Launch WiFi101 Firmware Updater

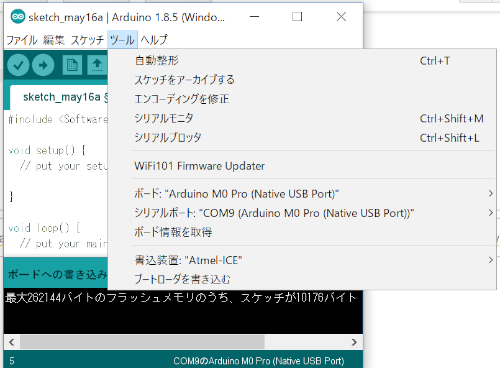pyautogui.click(x=302, y=166)
